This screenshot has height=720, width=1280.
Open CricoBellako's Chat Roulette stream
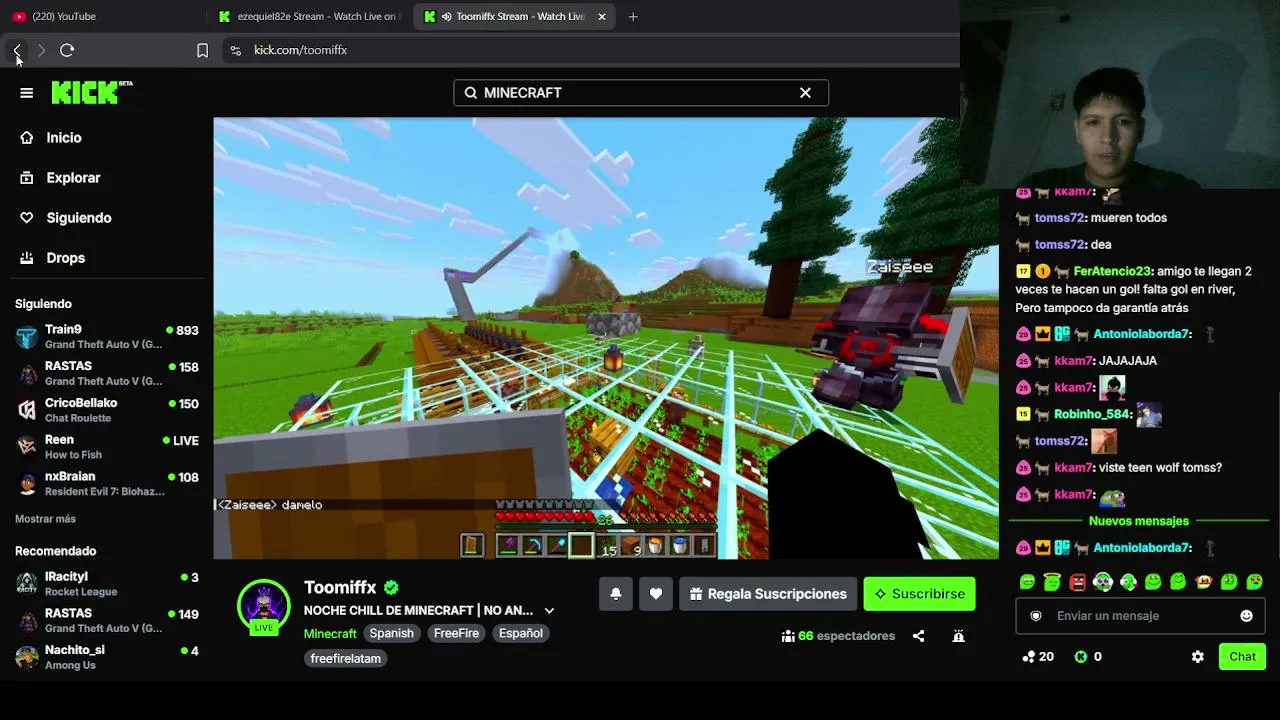pos(106,410)
